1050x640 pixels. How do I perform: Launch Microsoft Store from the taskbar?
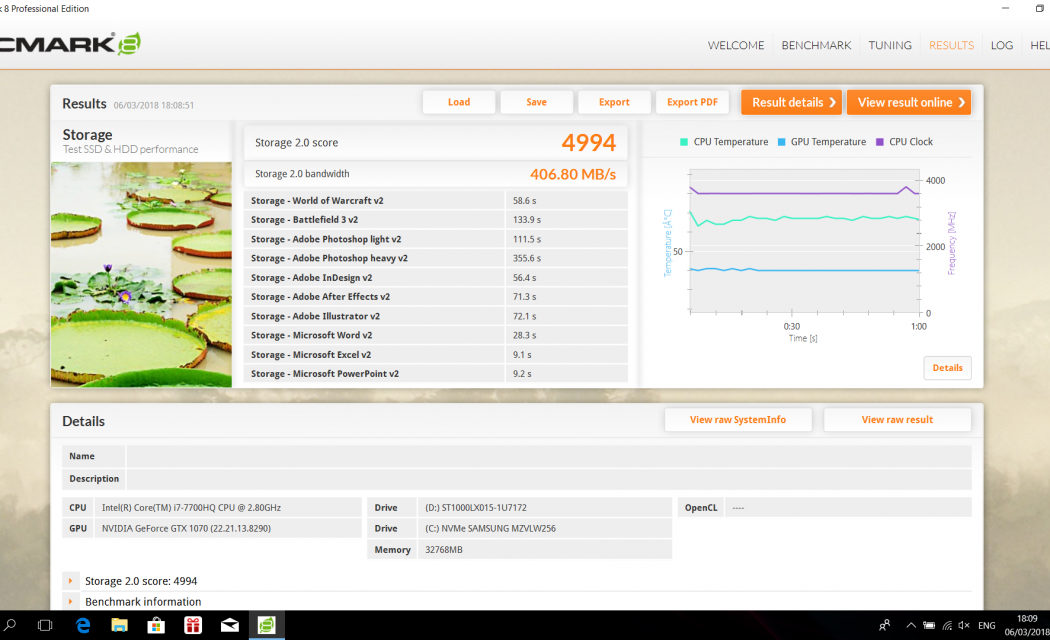[x=156, y=625]
